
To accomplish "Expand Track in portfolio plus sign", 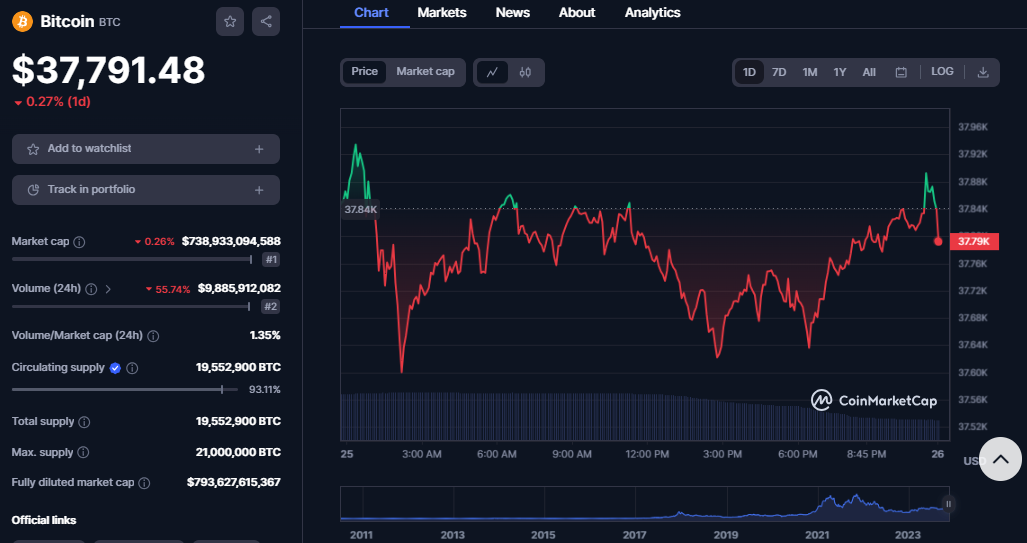I will pos(259,190).
